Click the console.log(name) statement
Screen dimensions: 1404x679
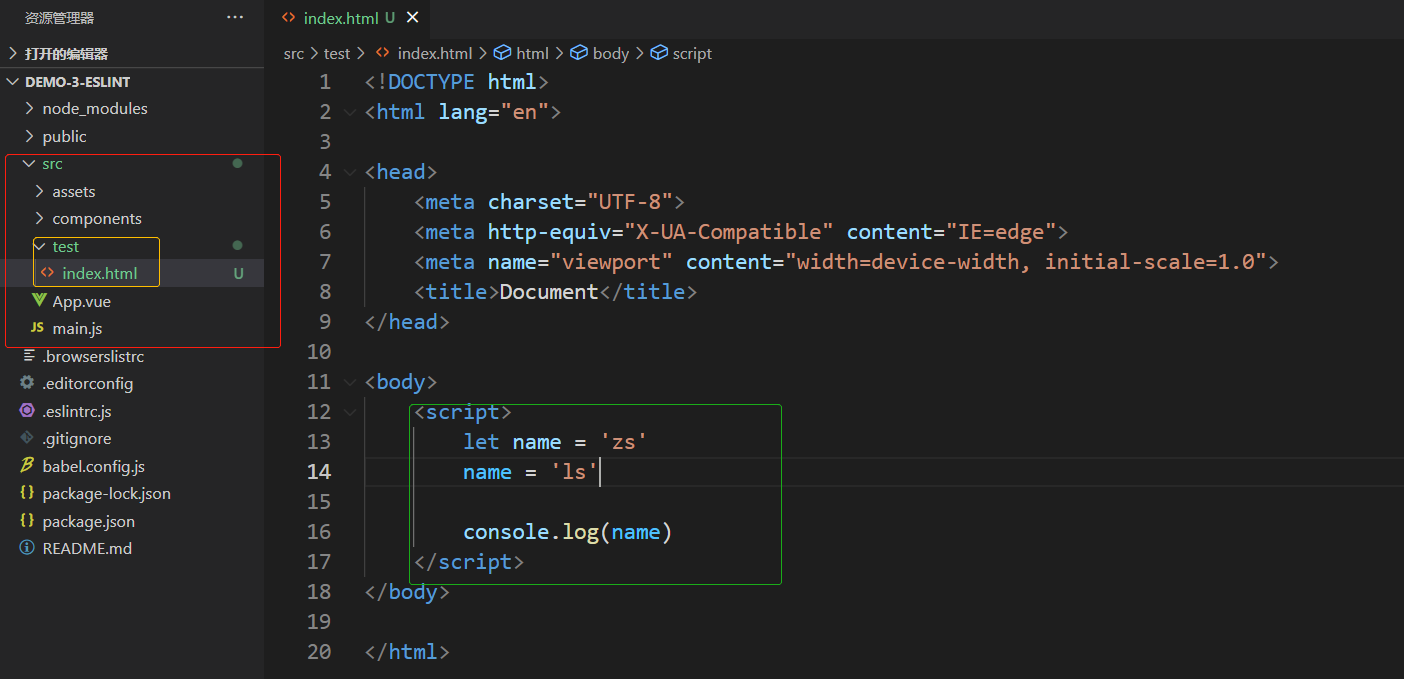[568, 532]
